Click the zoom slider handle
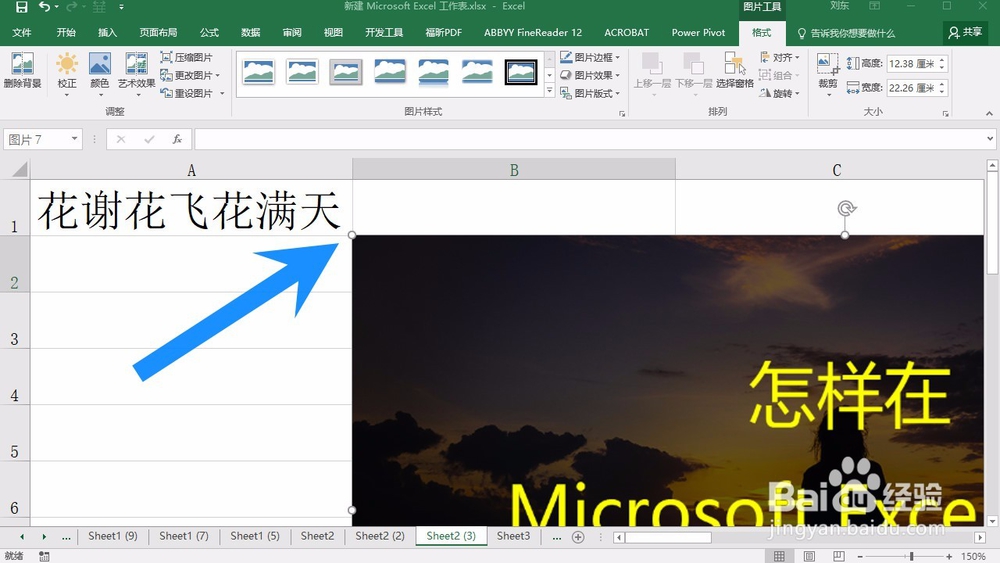Viewport: 1000px width, 563px height. click(912, 556)
